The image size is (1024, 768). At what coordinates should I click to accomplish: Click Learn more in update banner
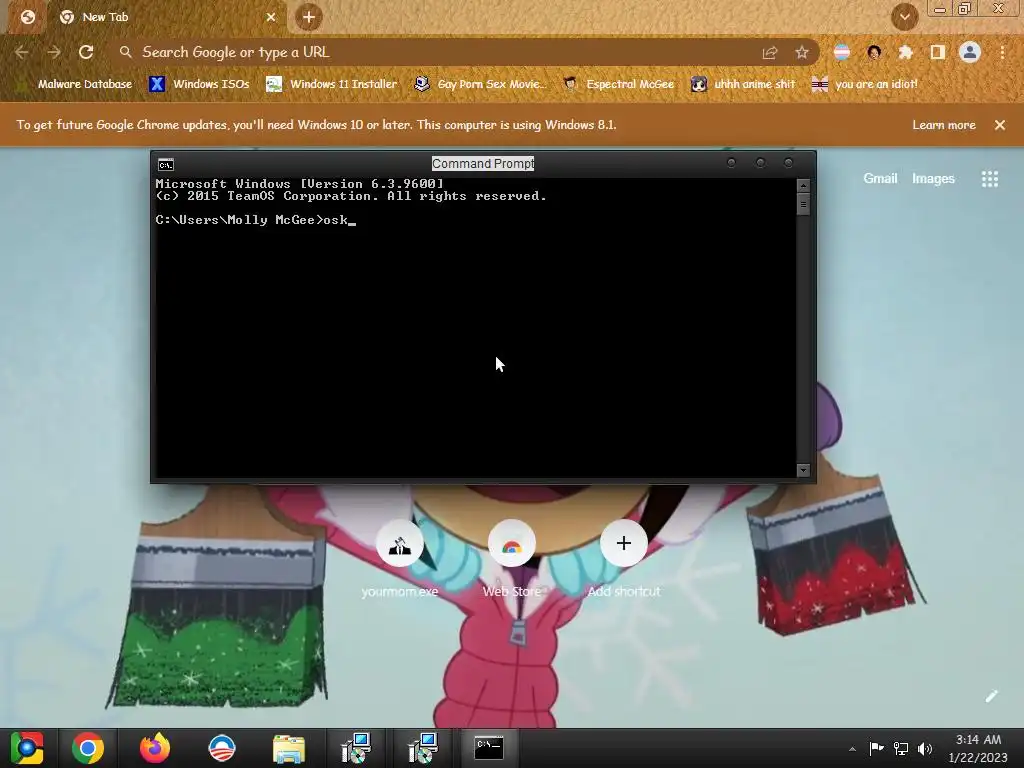944,125
